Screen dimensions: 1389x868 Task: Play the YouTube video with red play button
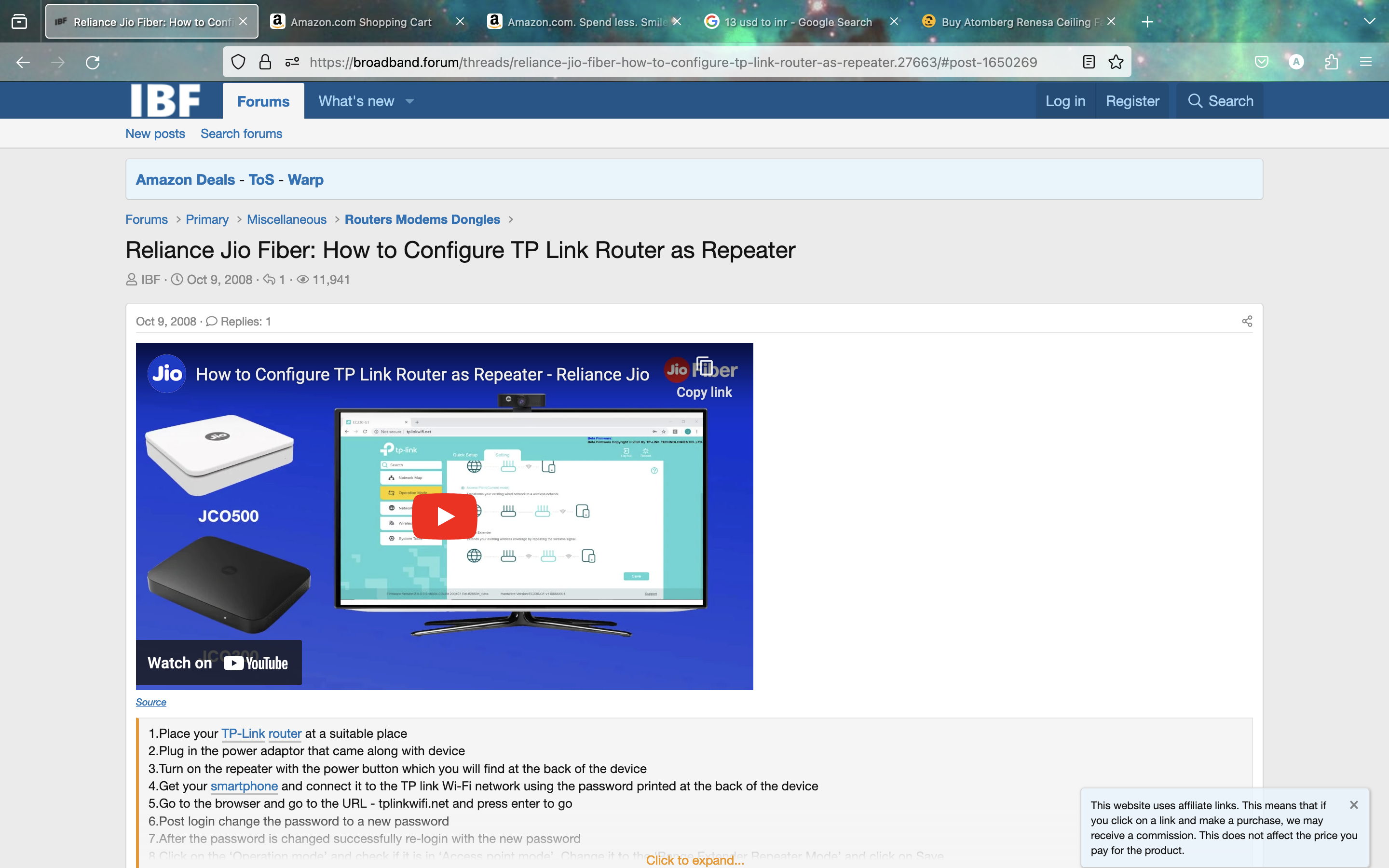444,516
